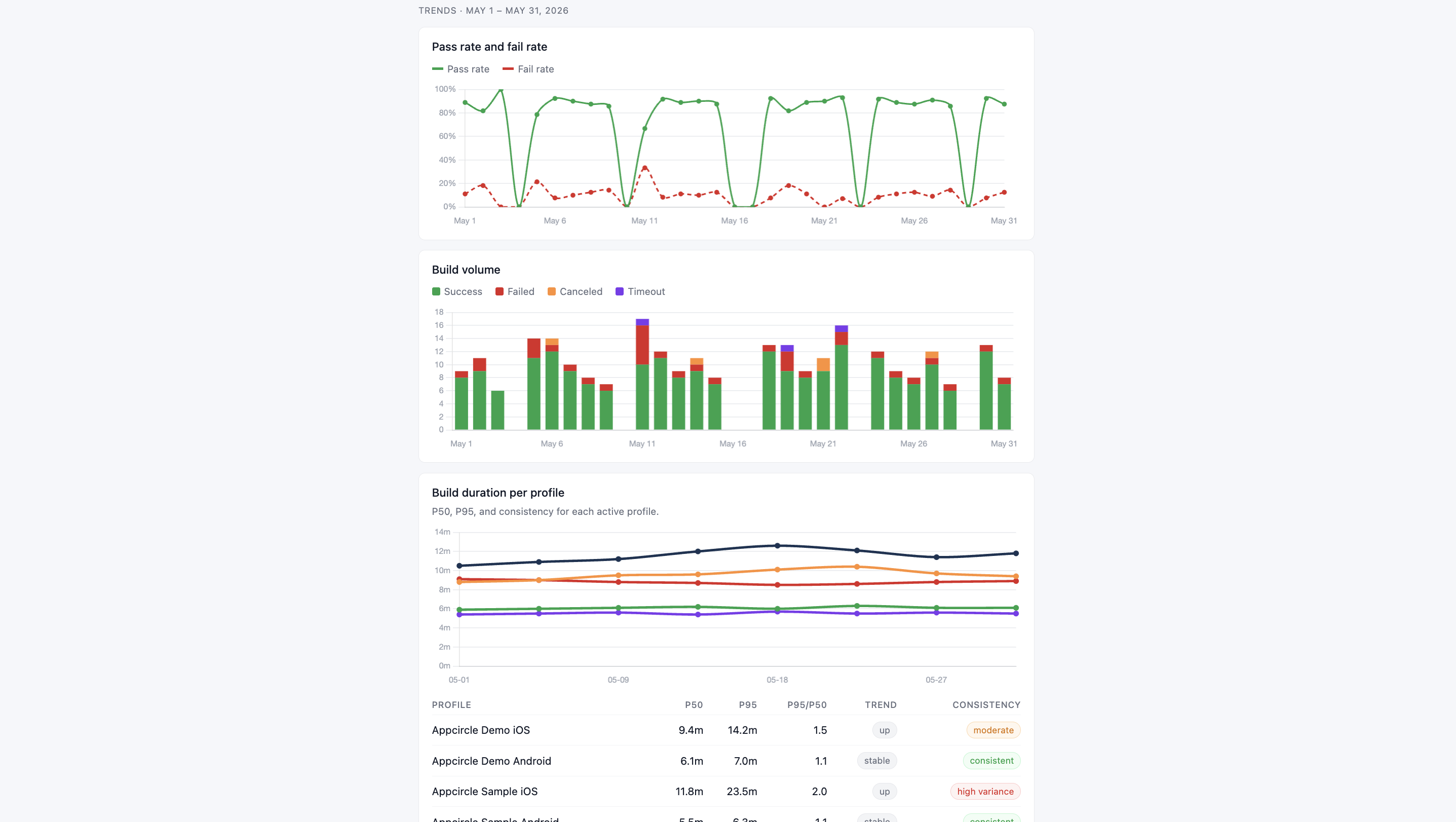
Task: Click the 1.5 ratio for Appcircle Demo iOS
Action: [820, 730]
